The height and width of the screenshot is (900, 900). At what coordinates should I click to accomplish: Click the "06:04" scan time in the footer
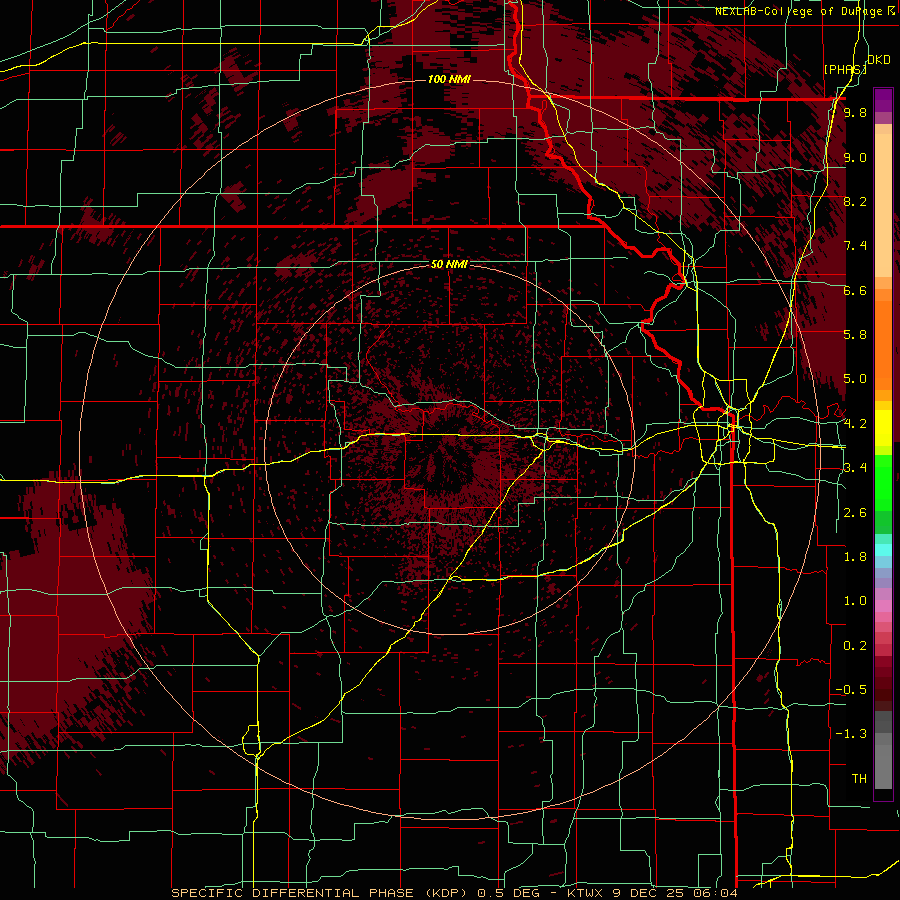pyautogui.click(x=714, y=893)
